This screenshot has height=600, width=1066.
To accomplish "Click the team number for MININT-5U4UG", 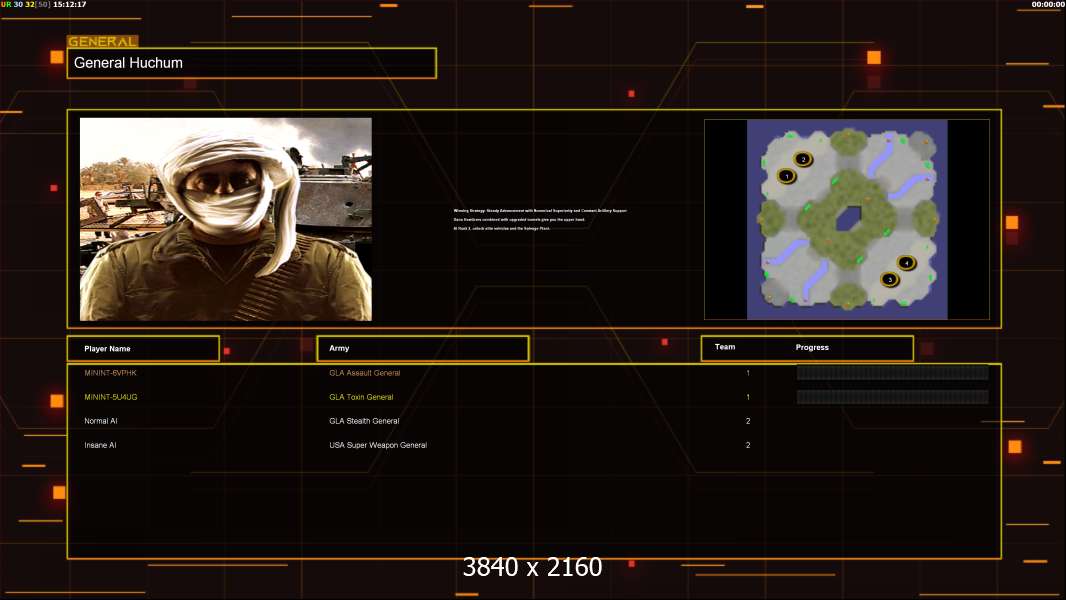I will [748, 397].
